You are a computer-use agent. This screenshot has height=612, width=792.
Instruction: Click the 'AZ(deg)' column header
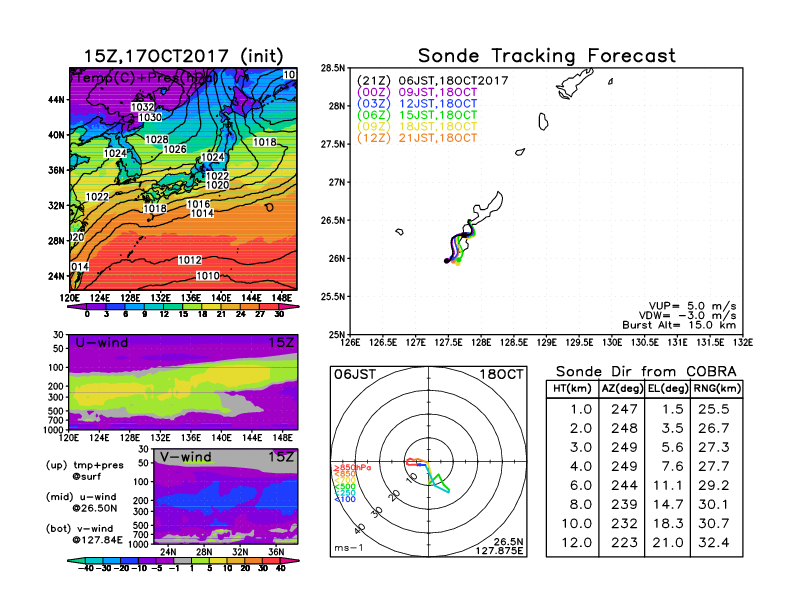click(x=622, y=389)
